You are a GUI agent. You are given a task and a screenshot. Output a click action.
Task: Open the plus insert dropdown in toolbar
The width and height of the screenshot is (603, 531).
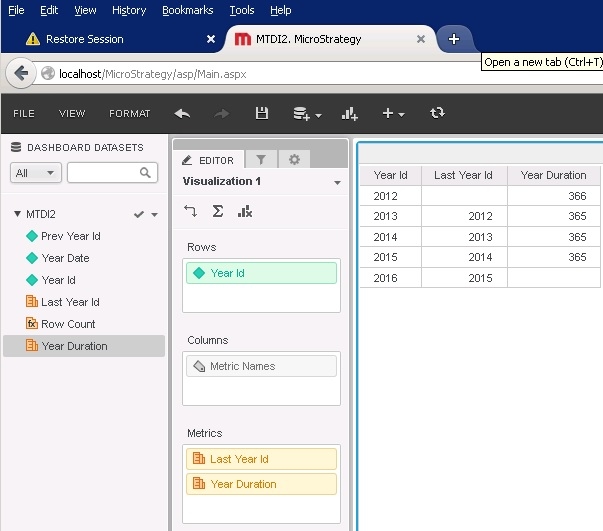pyautogui.click(x=393, y=114)
